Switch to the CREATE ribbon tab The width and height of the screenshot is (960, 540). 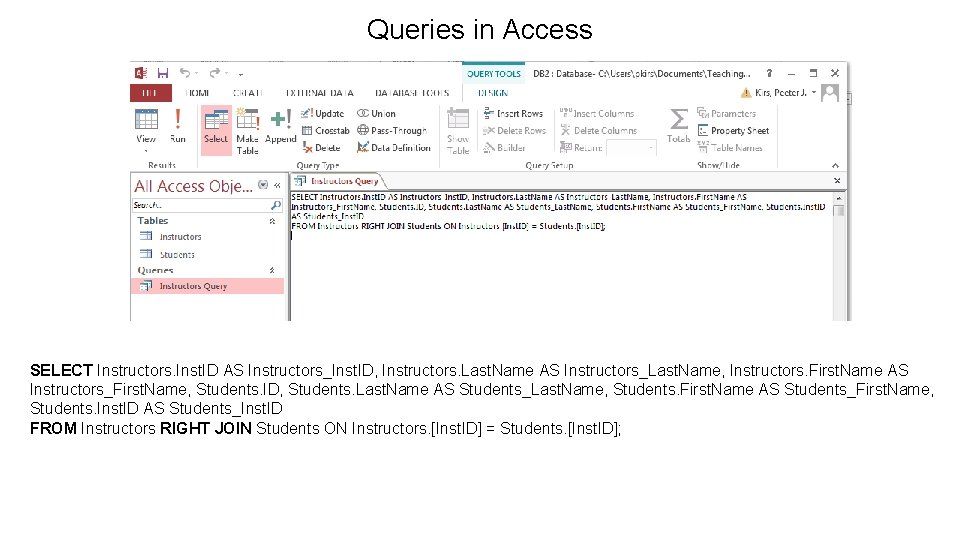pos(247,93)
